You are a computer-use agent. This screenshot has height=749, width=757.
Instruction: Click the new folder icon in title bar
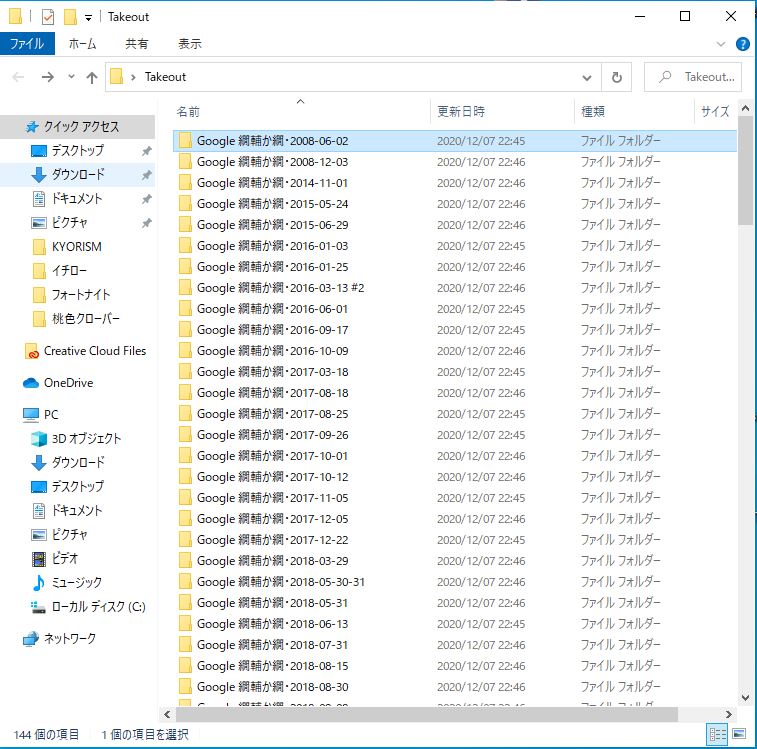tap(70, 17)
